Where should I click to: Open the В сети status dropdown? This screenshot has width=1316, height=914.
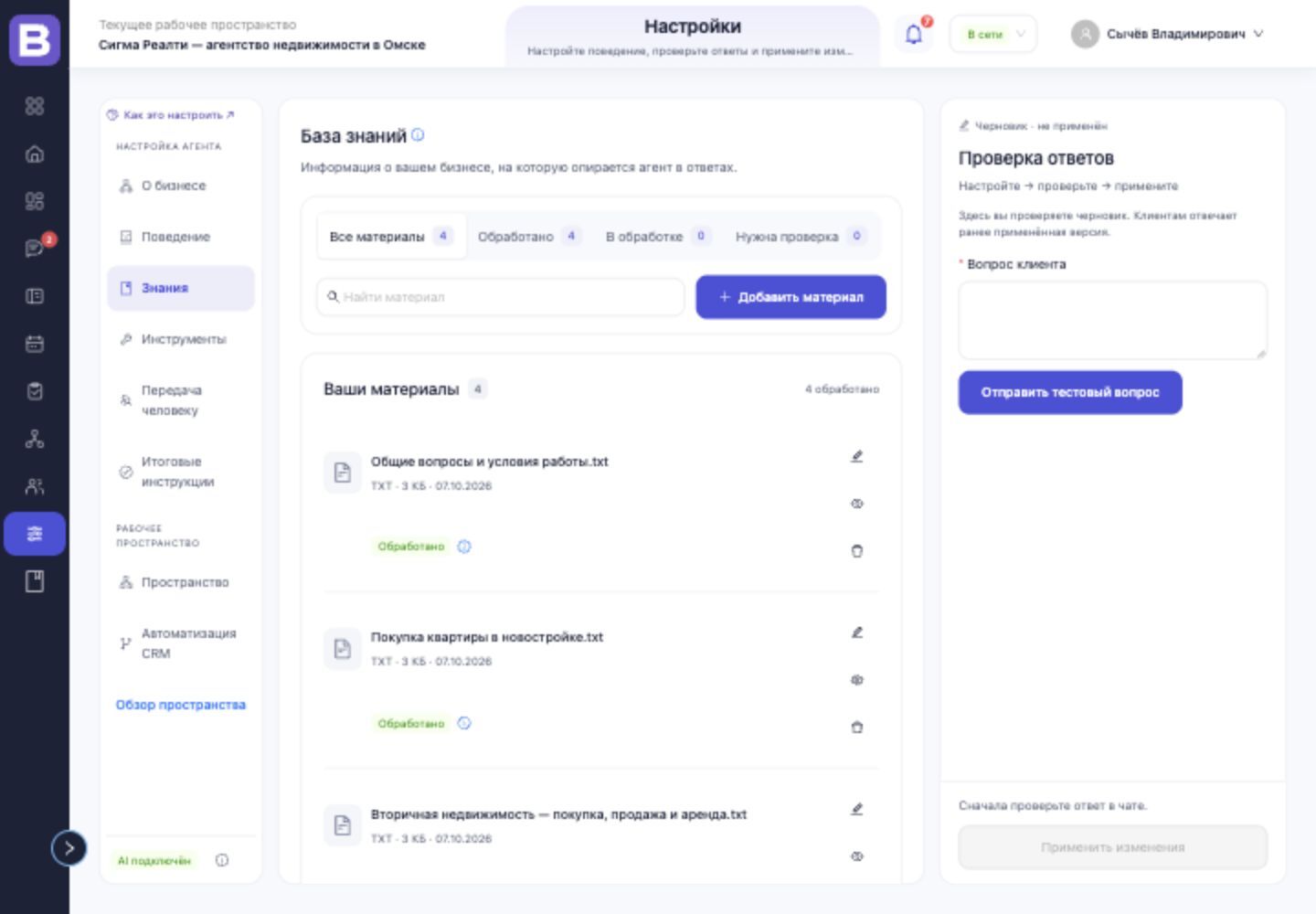993,35
